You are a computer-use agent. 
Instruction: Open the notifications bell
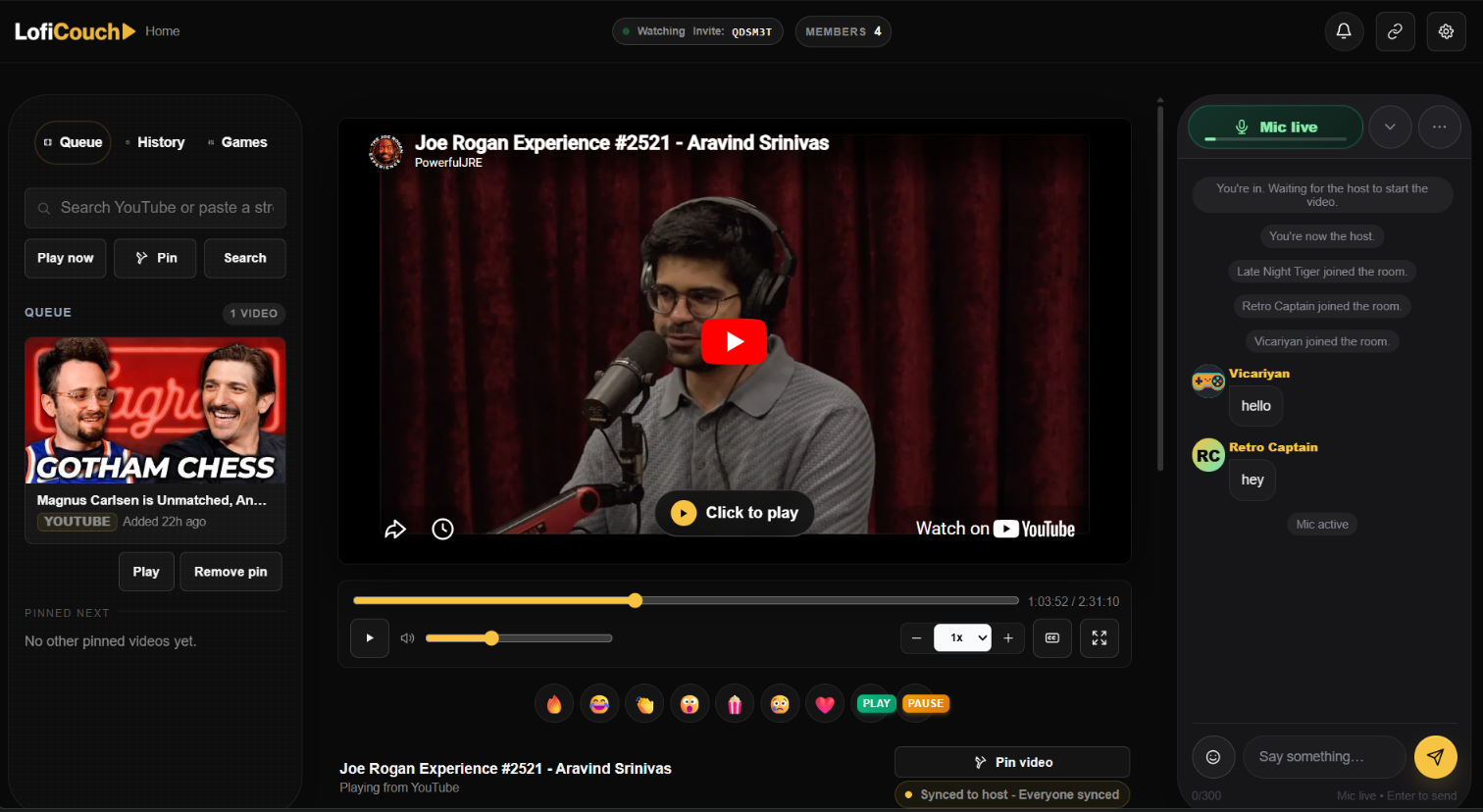click(x=1344, y=31)
